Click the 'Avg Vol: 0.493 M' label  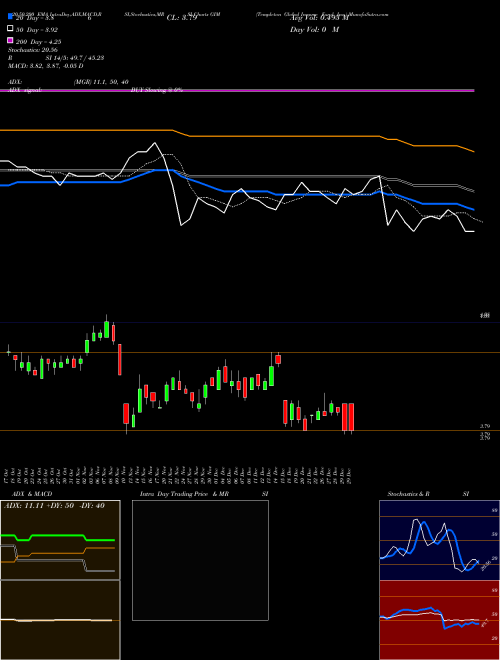(x=319, y=18)
